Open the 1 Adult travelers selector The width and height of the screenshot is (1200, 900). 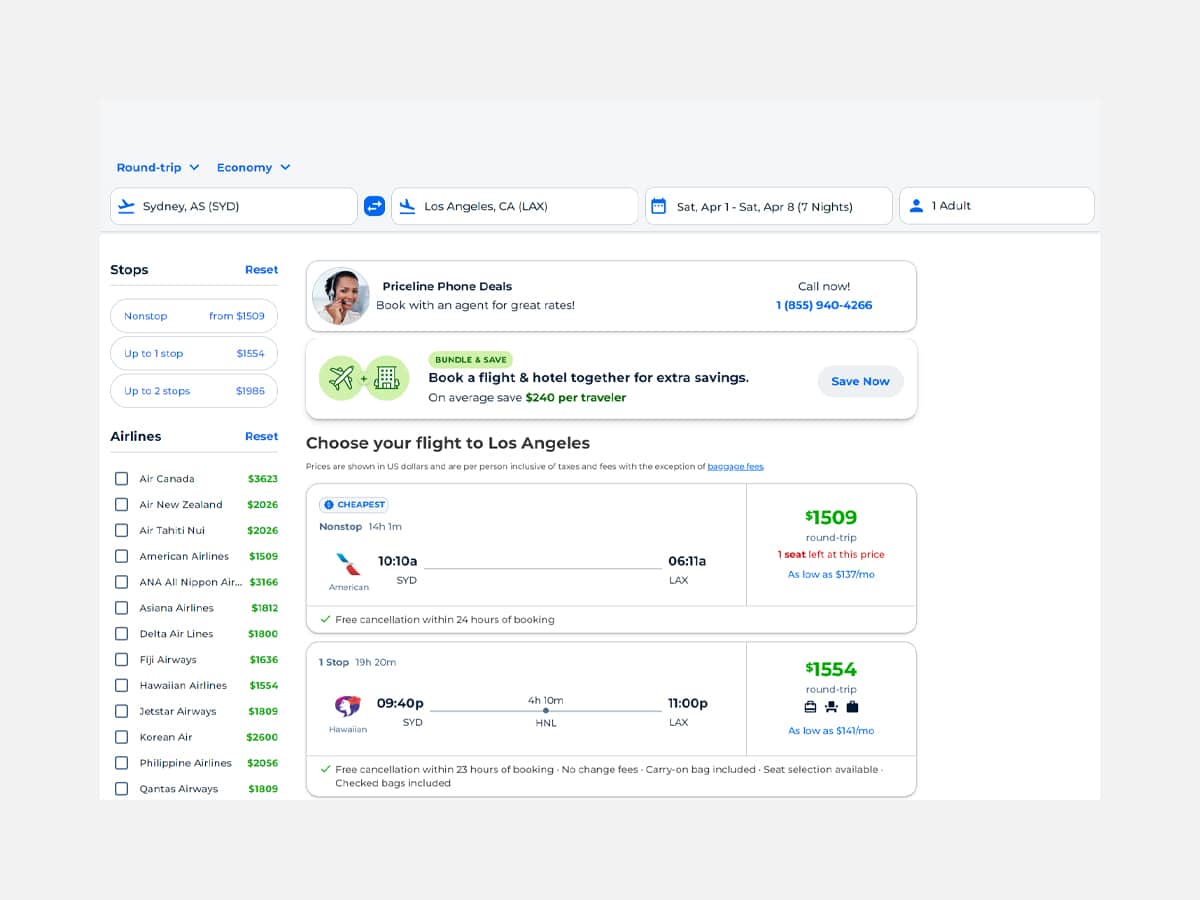[997, 206]
